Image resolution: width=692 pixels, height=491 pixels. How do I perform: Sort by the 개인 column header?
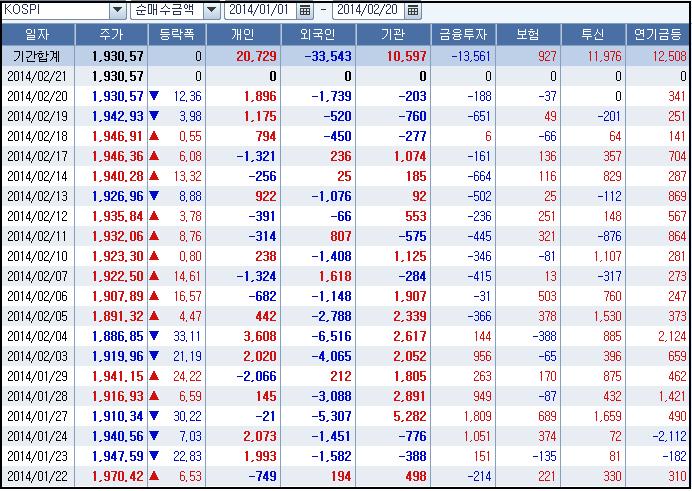coord(243,35)
